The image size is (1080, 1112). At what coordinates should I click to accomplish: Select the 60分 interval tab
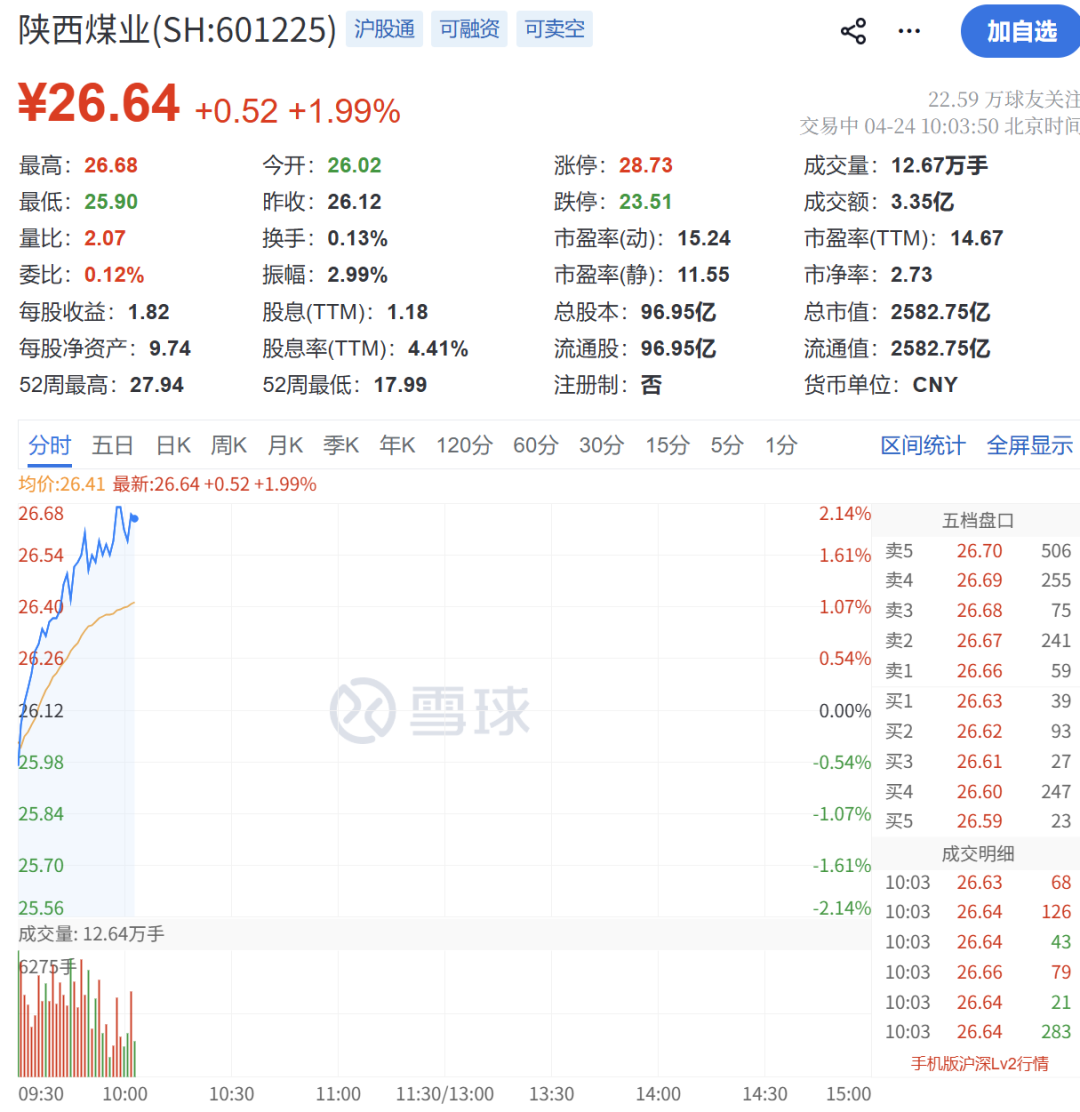pos(536,446)
